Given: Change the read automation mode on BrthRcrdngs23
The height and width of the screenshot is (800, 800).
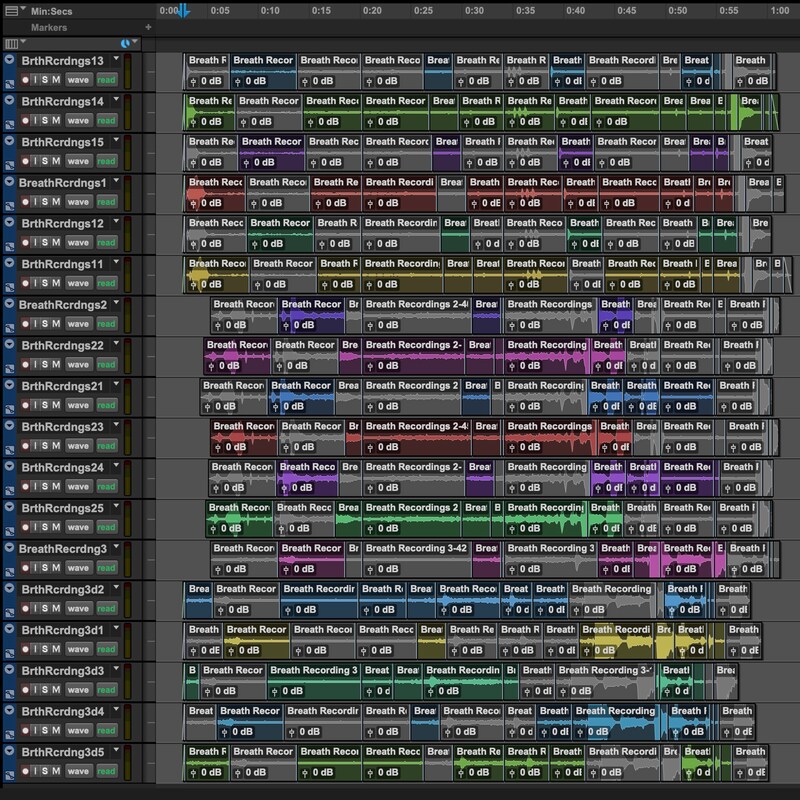Looking at the screenshot, I should 107,446.
